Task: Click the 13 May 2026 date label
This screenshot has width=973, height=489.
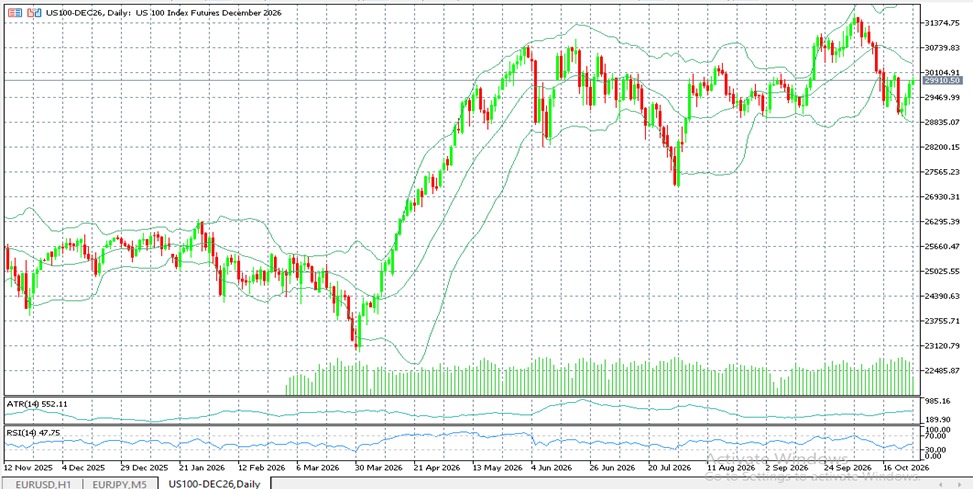Action: tap(496, 467)
